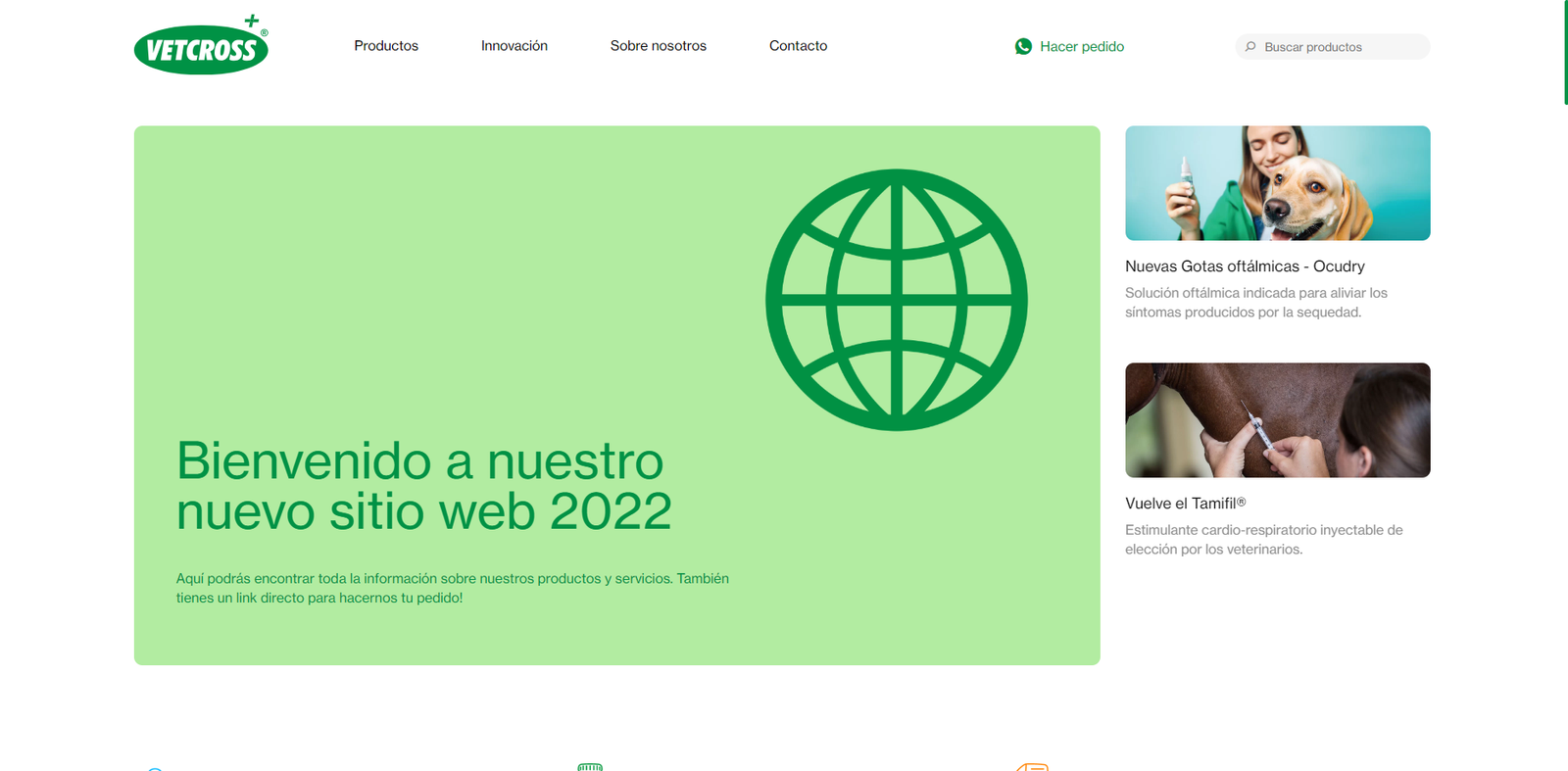Click the green comb icon at page bottom
The image size is (1568, 771).
(x=590, y=766)
